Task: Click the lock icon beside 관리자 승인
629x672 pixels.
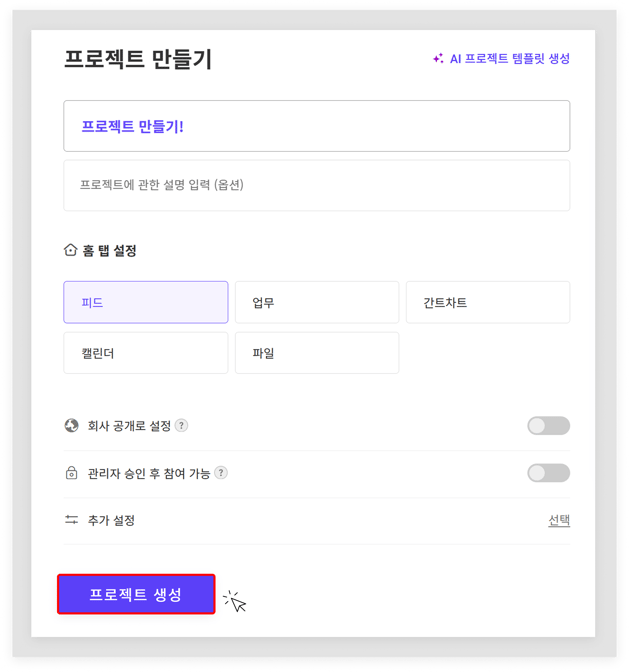Action: pos(71,473)
